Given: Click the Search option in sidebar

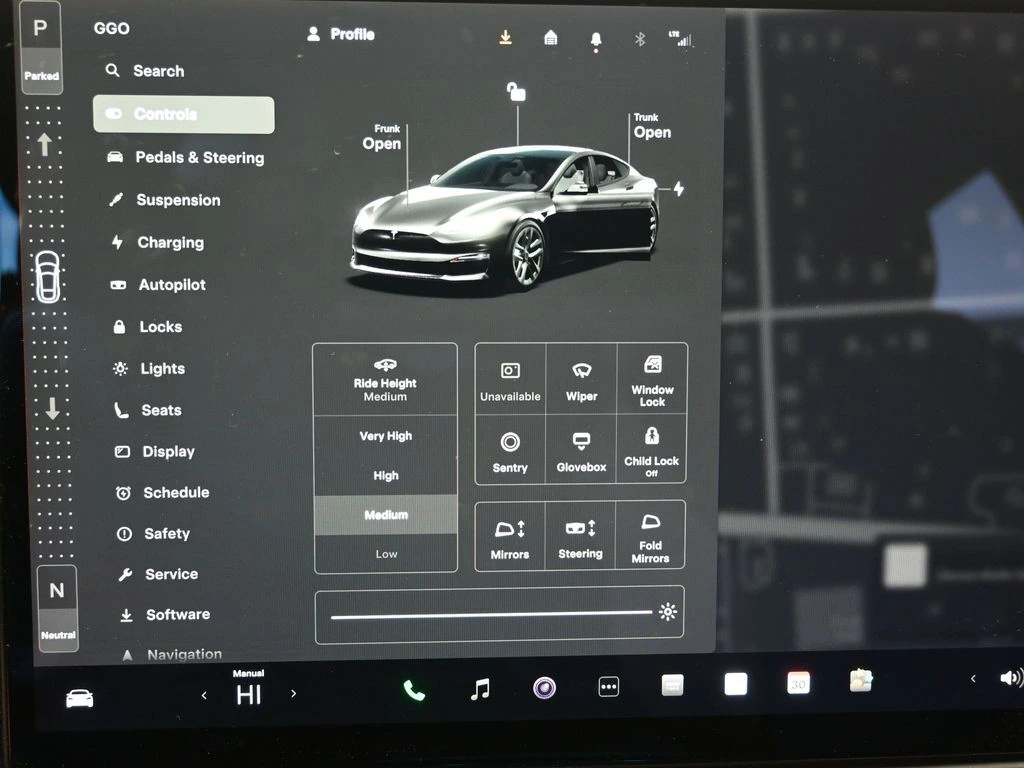Looking at the screenshot, I should (x=158, y=71).
